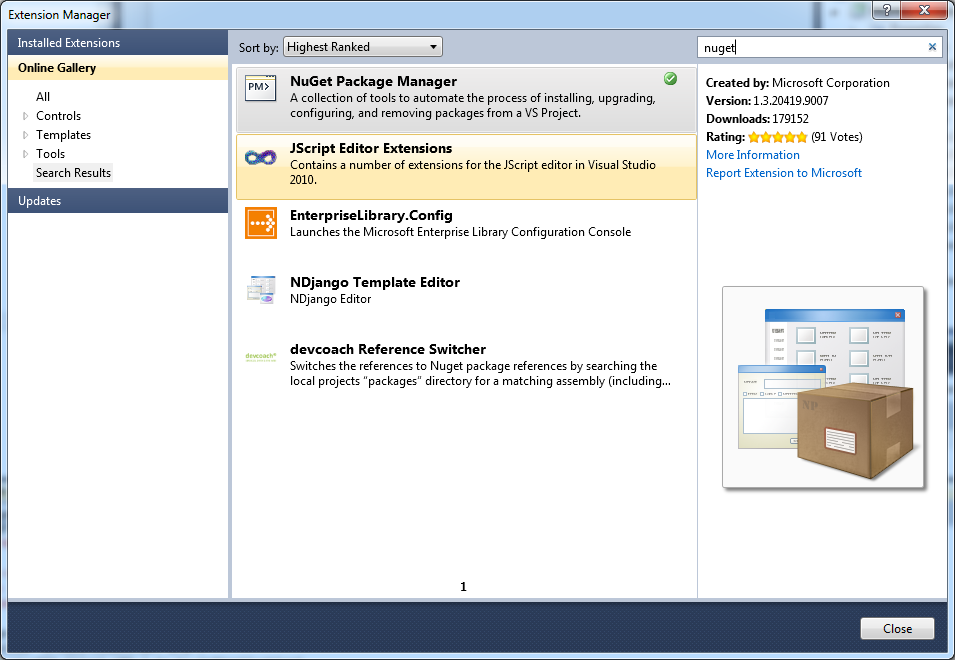Screen dimensions: 955x660
Task: Open the Installed Extensions section
Action: coord(118,43)
